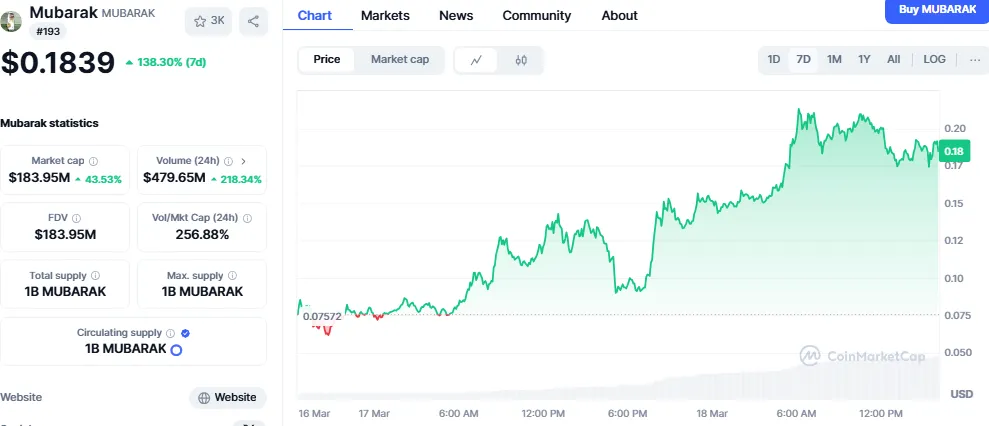Toggle LOG scale on chart
This screenshot has width=989, height=426.
pos(934,59)
